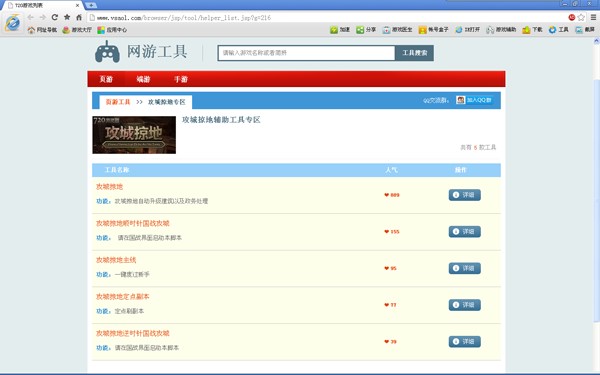Reload the page with the refresh icon

tap(55, 17)
